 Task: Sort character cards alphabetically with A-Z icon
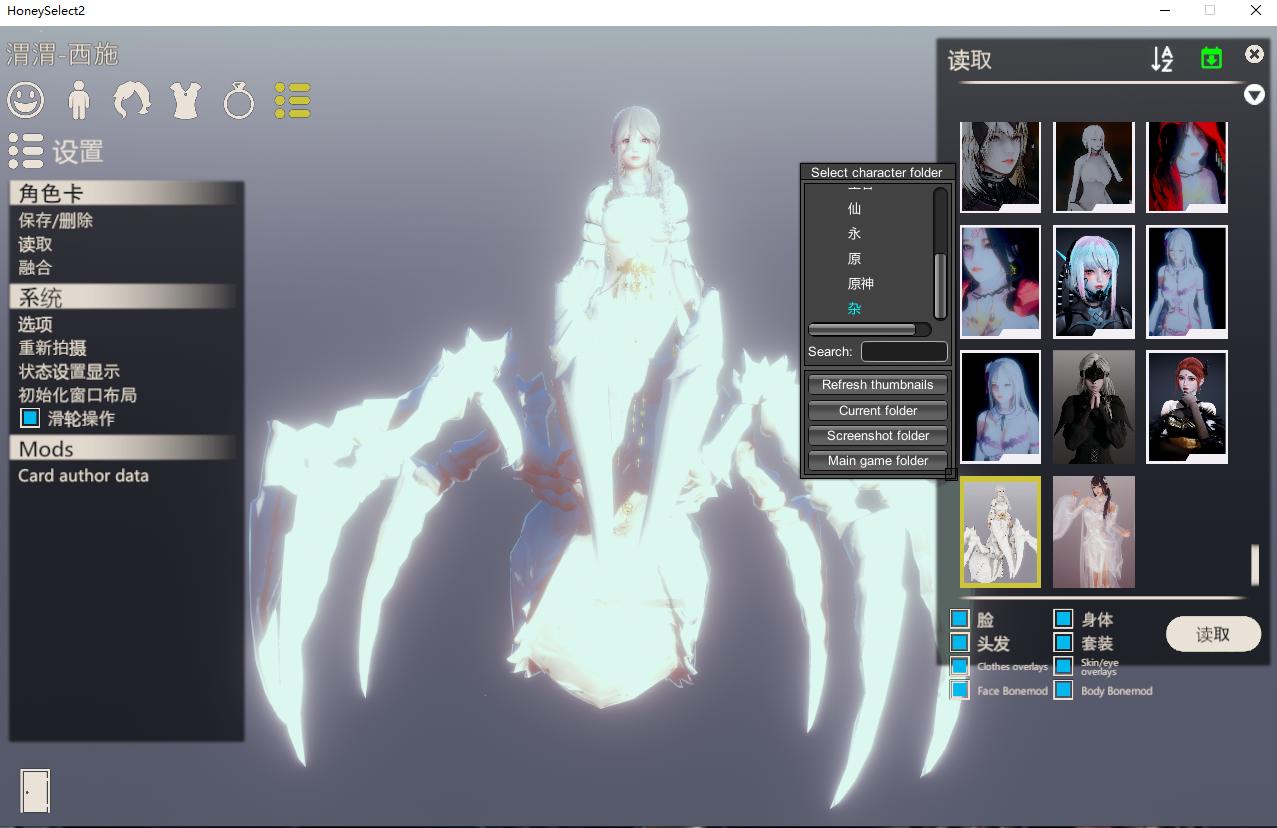point(1162,59)
